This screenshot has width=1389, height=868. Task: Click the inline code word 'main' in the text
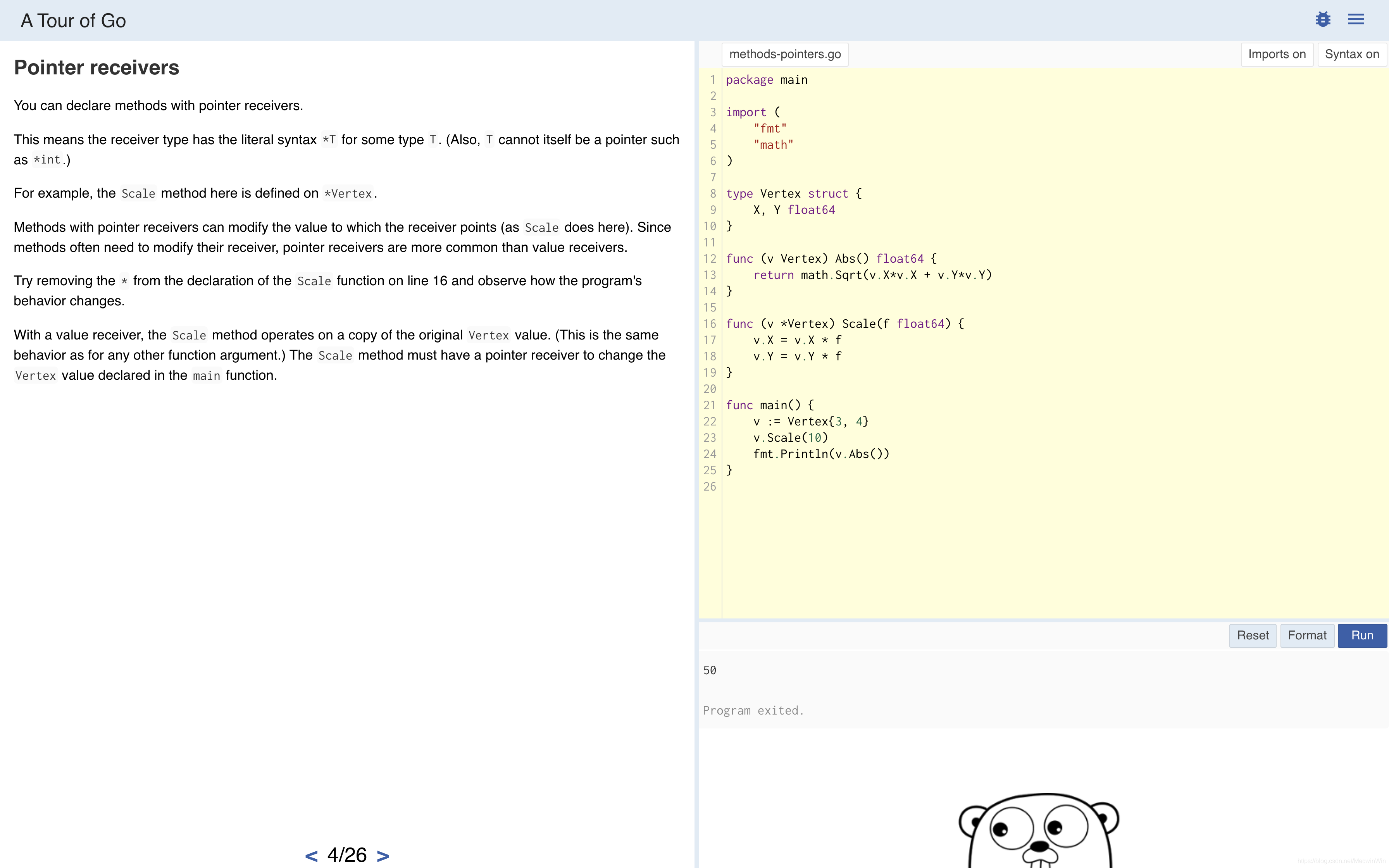(x=207, y=376)
